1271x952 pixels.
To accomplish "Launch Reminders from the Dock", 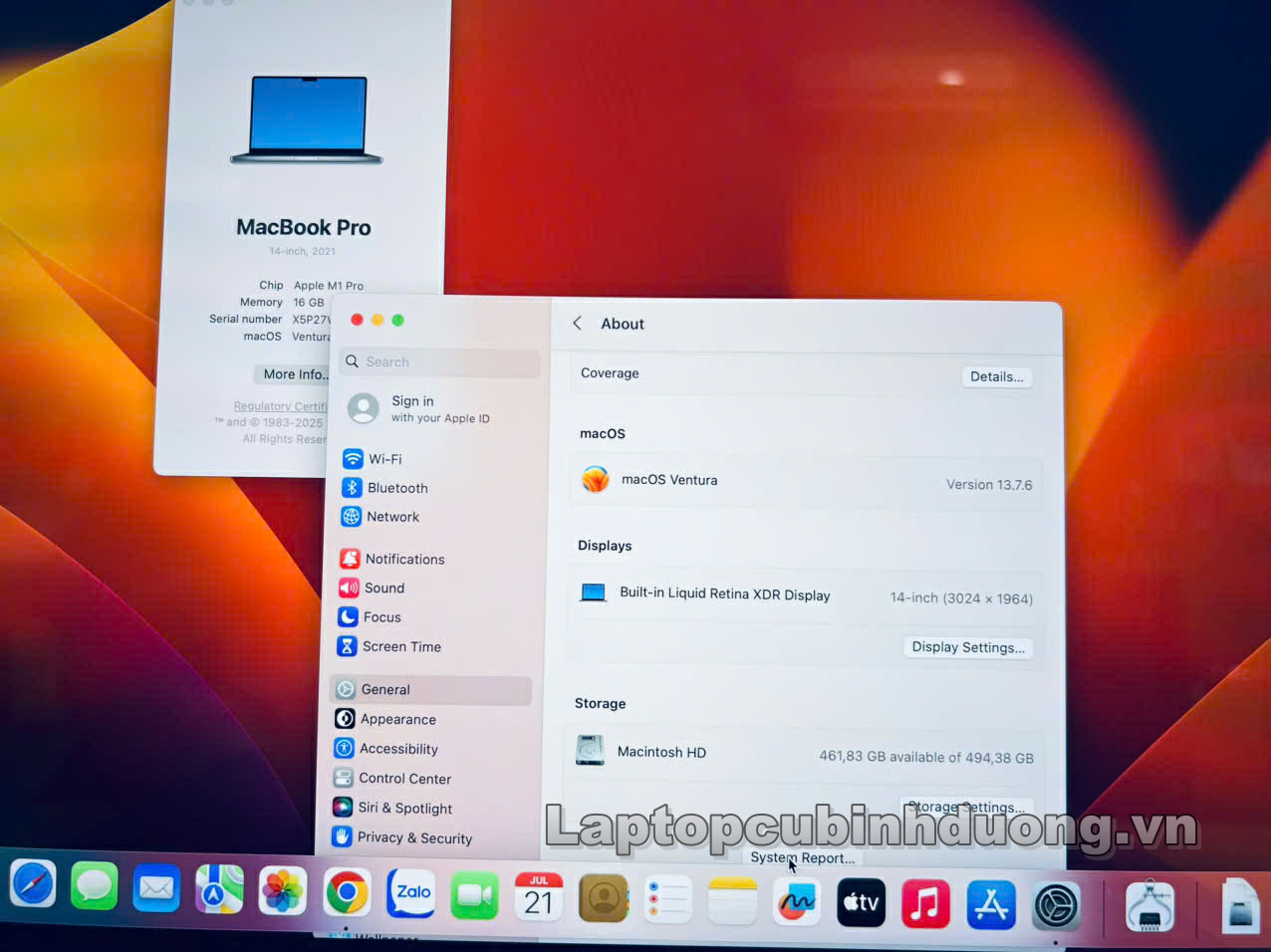I will [667, 899].
